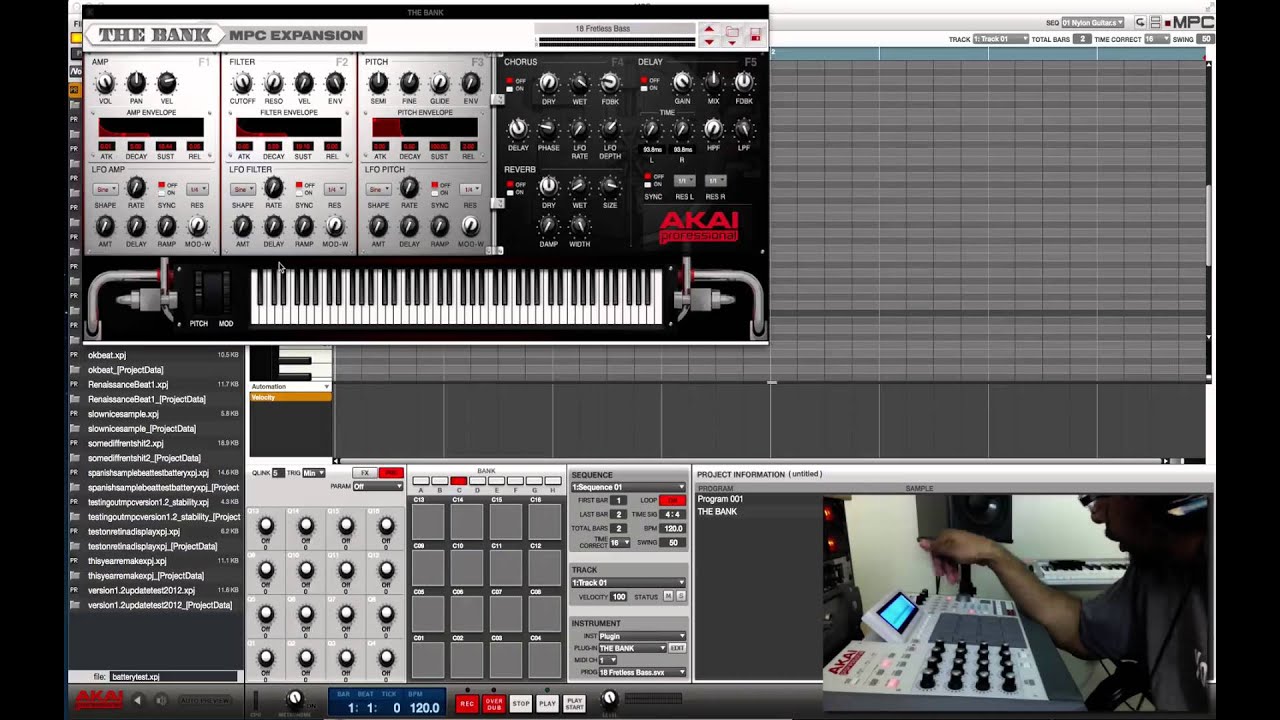Click the PITCH wheel on The Bank keyboard
The height and width of the screenshot is (720, 1280).
point(198,292)
